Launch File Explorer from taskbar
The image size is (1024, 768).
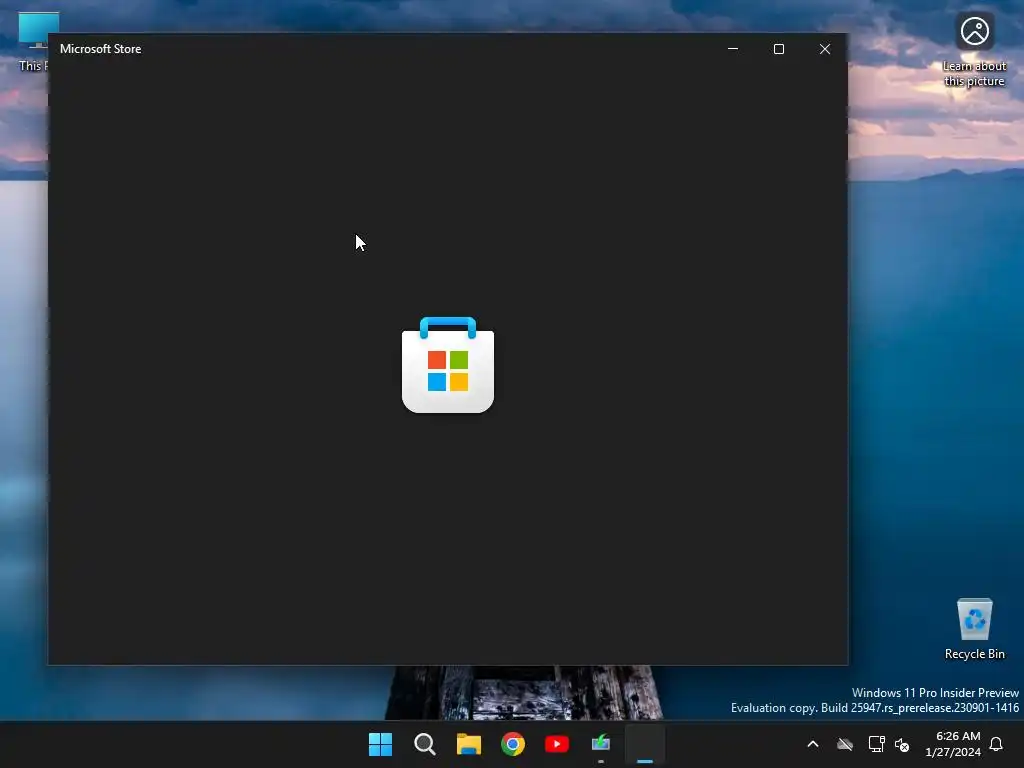[469, 744]
